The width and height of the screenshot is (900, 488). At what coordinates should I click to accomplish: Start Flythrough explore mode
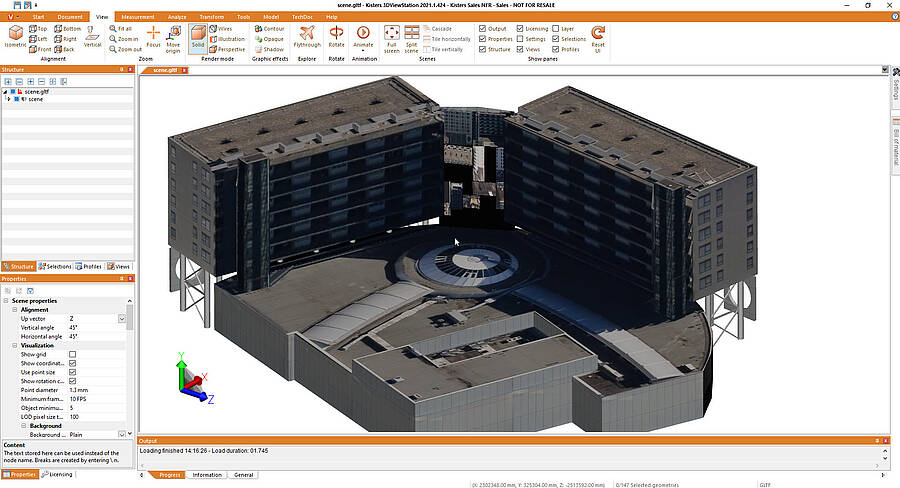pyautogui.click(x=307, y=37)
